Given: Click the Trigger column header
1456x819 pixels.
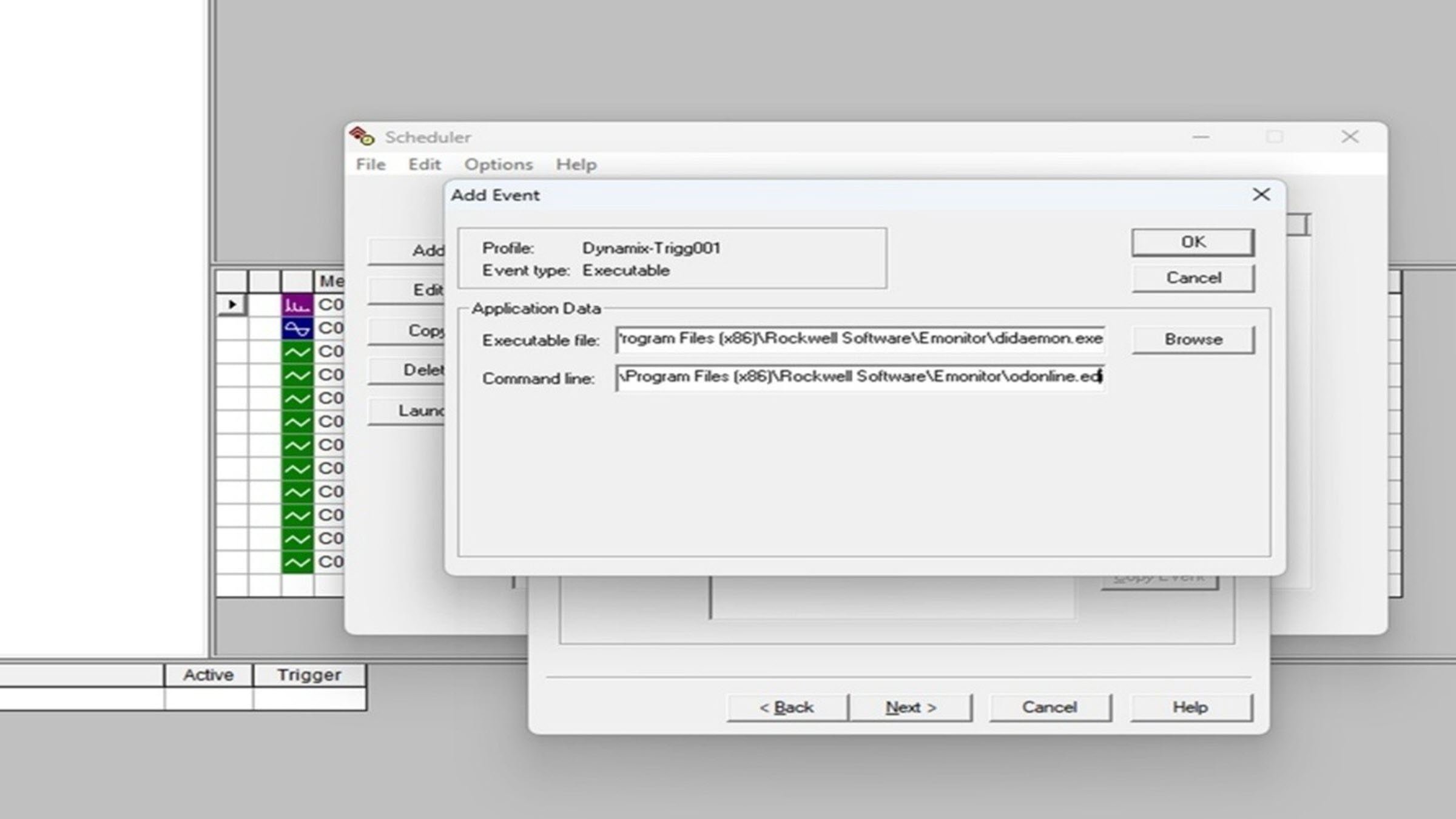Looking at the screenshot, I should [309, 675].
